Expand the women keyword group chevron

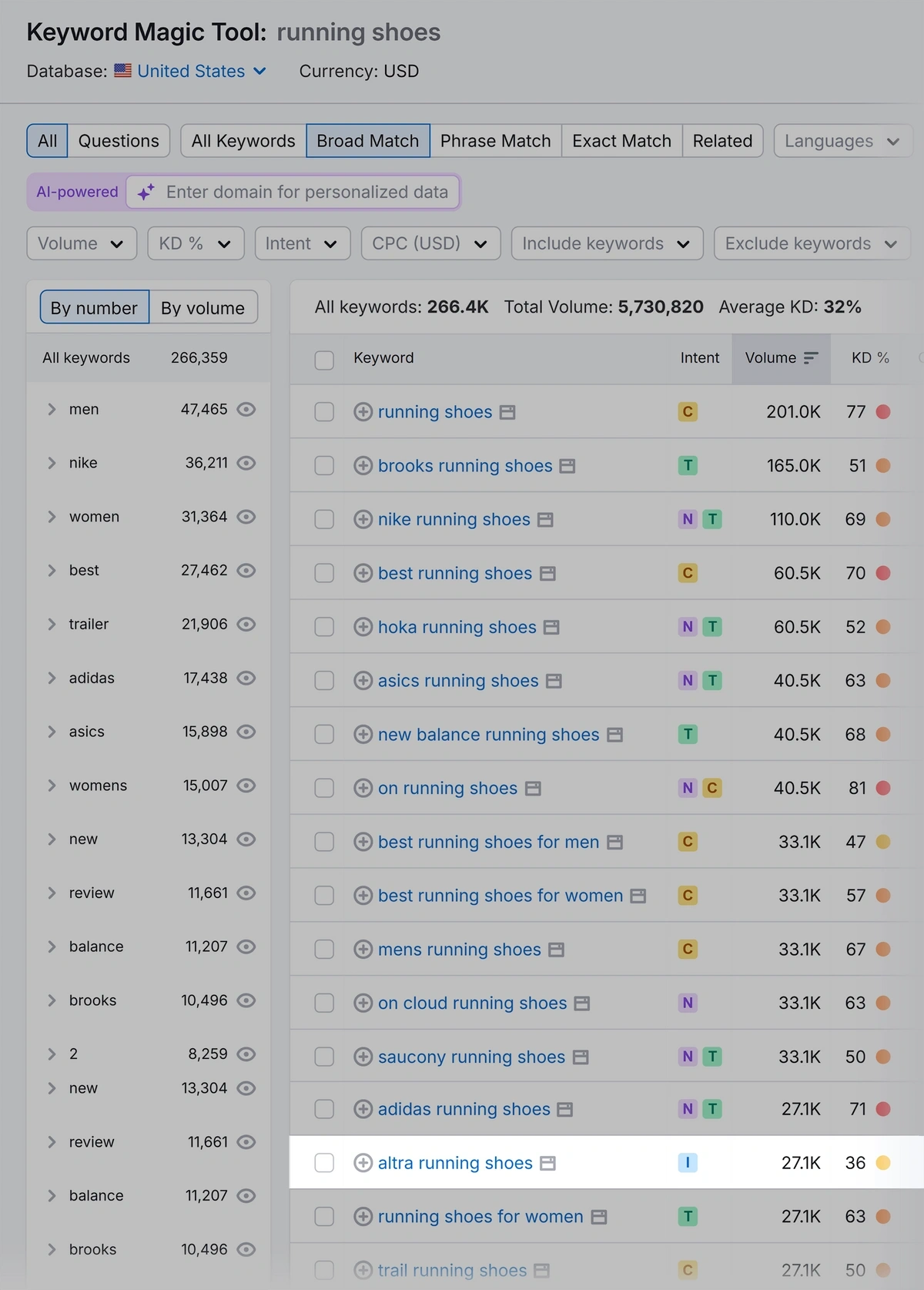click(52, 517)
